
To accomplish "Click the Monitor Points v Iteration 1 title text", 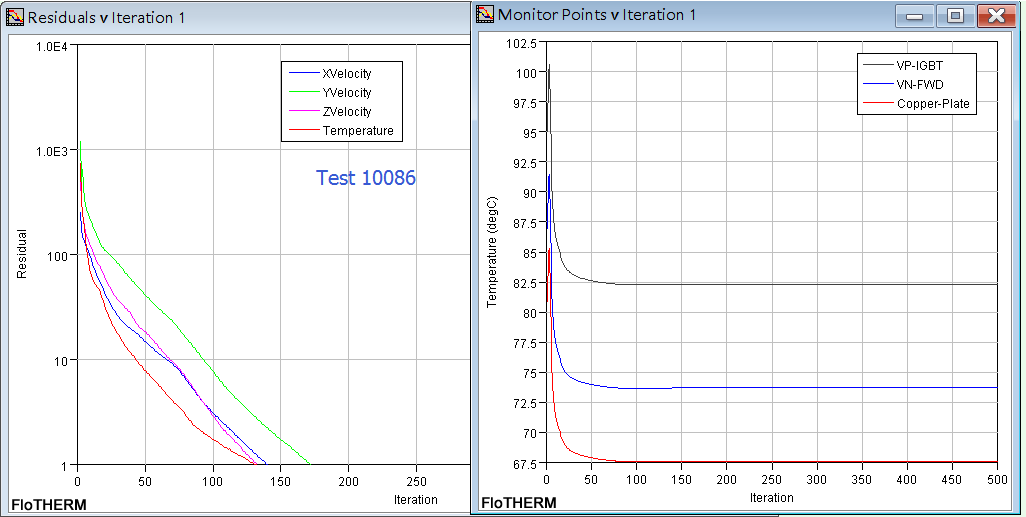I will click(x=597, y=14).
